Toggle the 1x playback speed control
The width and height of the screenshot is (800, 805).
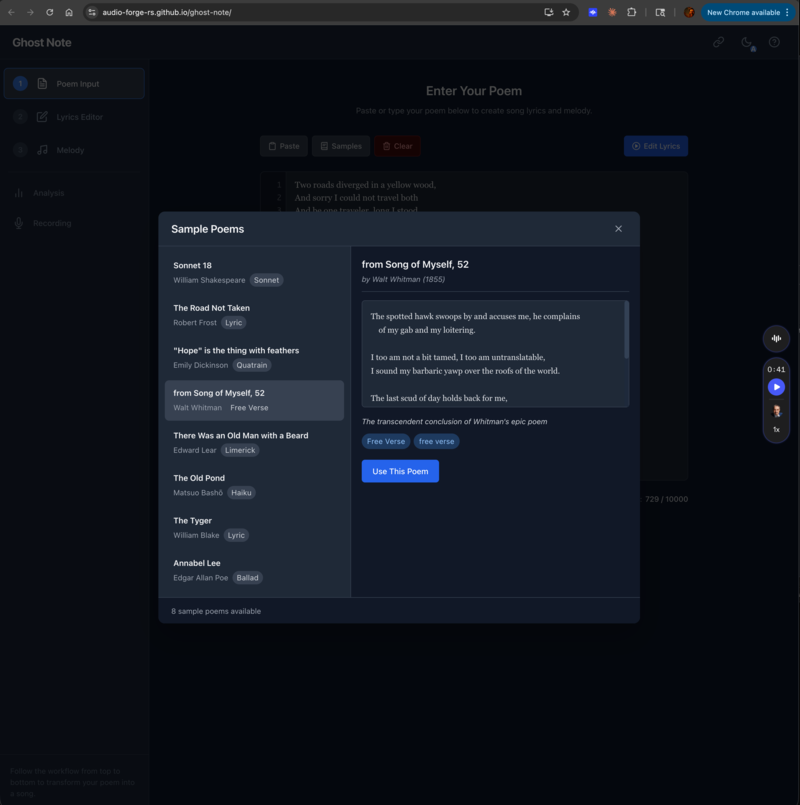coord(777,429)
